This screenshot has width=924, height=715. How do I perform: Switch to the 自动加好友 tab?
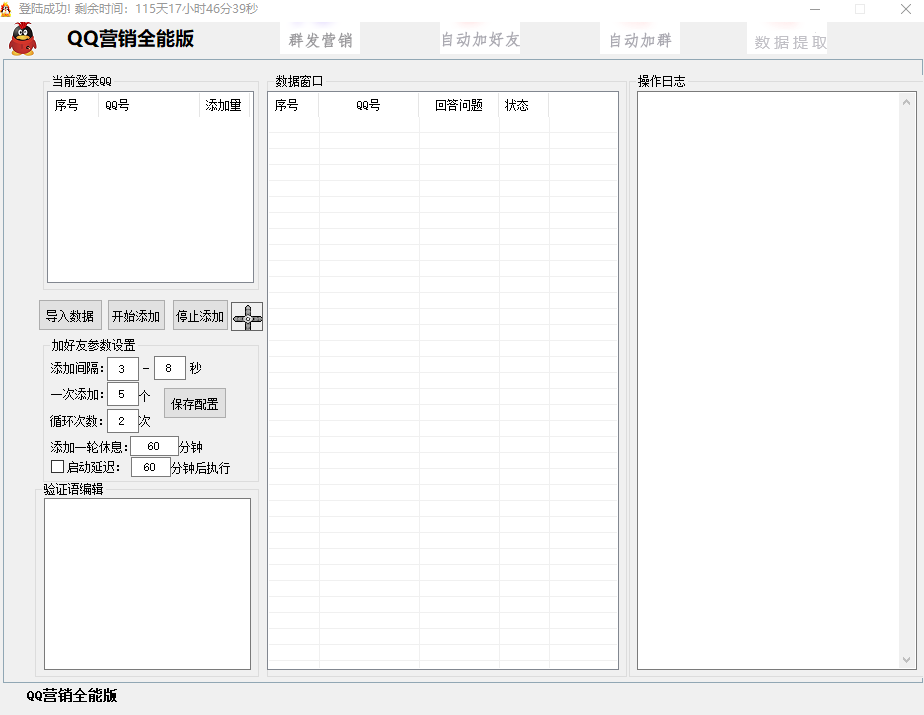coord(480,40)
